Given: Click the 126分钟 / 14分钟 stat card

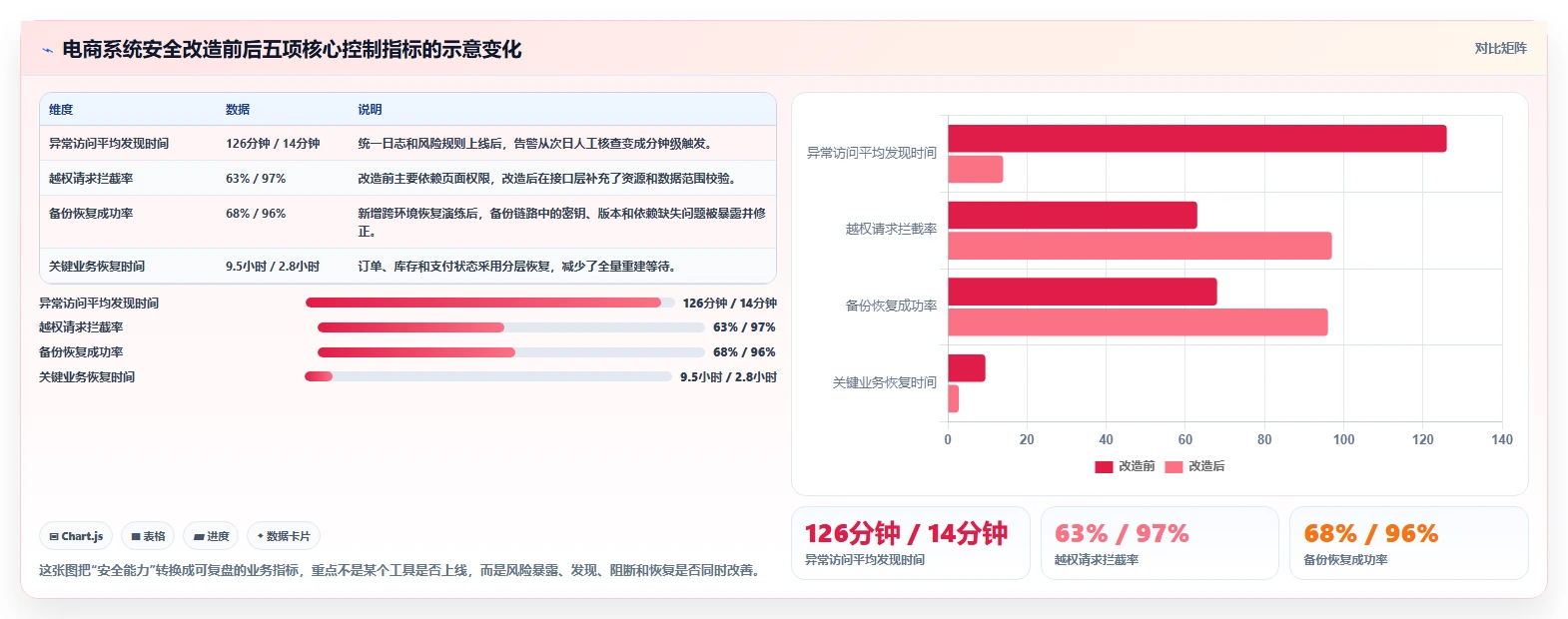Looking at the screenshot, I should coord(911,543).
